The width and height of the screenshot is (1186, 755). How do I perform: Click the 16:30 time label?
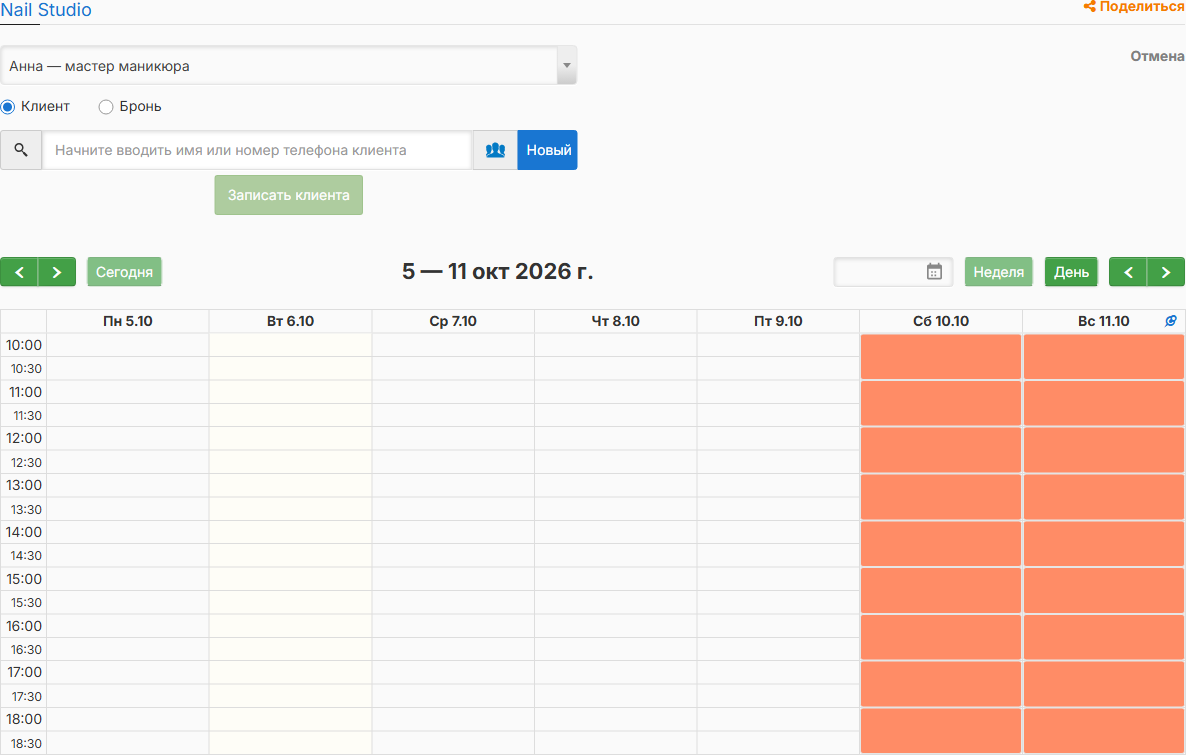[26, 649]
